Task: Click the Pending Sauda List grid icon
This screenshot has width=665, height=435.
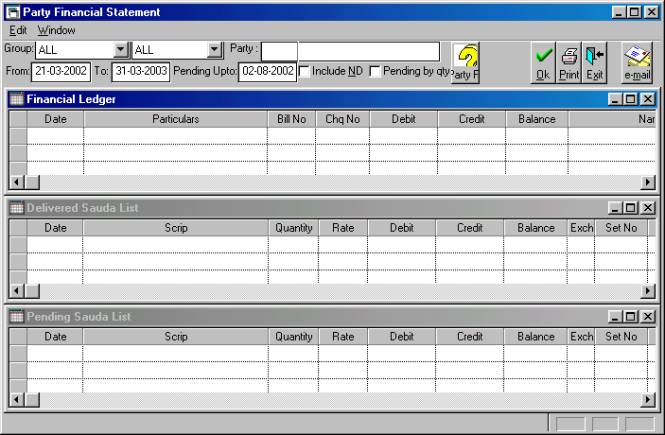Action: (16, 317)
